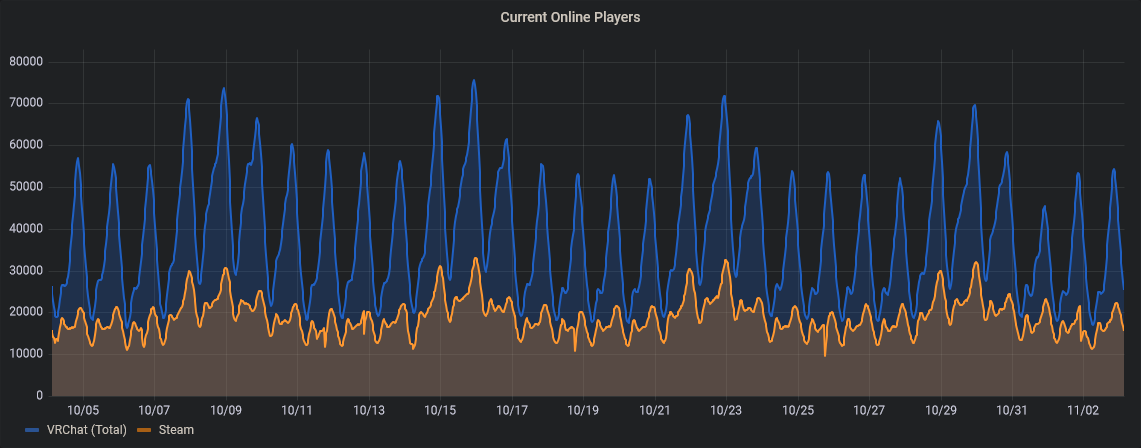
Task: Click the 60000 y-axis value
Action: pos(26,145)
